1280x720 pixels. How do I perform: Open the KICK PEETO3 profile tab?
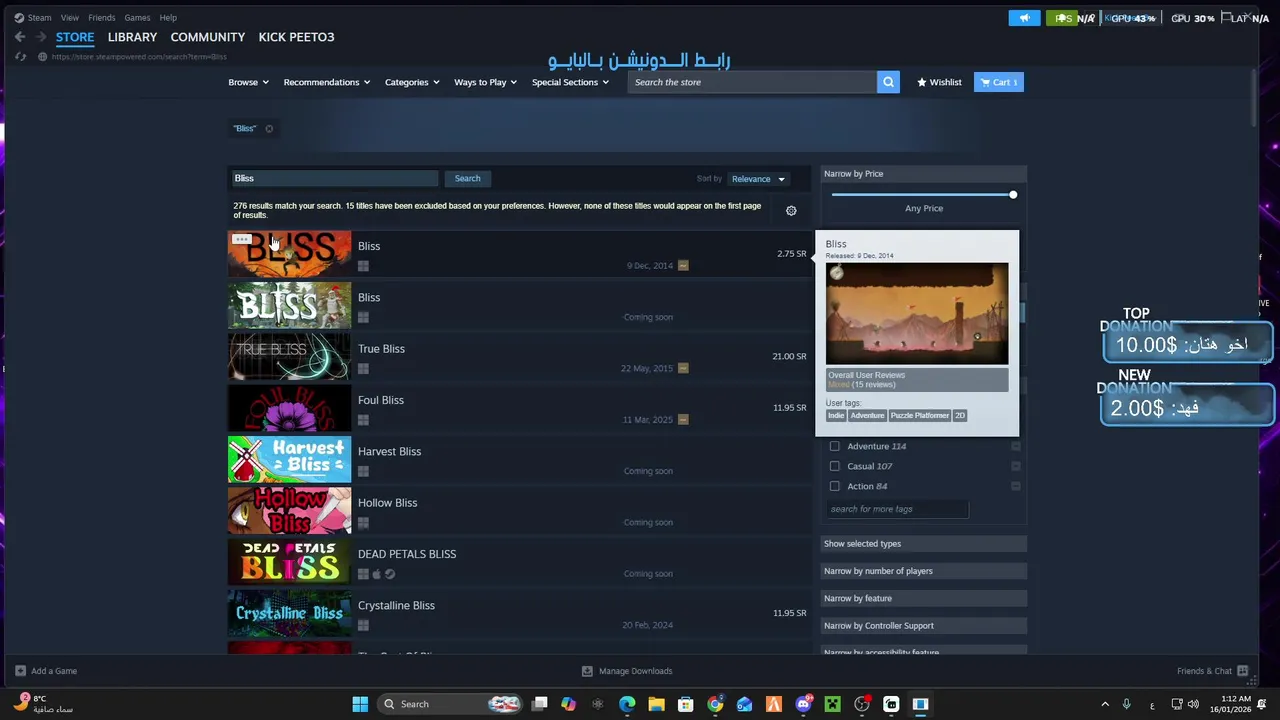[x=296, y=37]
